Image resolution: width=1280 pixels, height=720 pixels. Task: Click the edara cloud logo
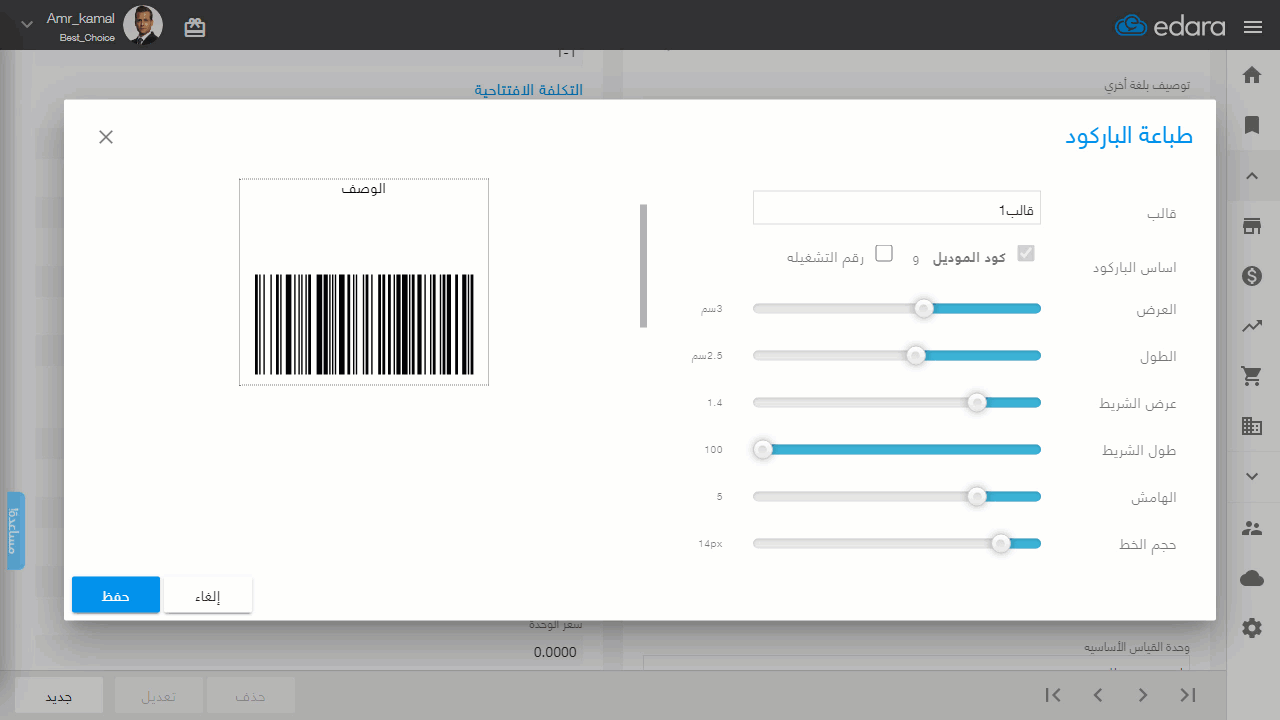[x=1170, y=26]
